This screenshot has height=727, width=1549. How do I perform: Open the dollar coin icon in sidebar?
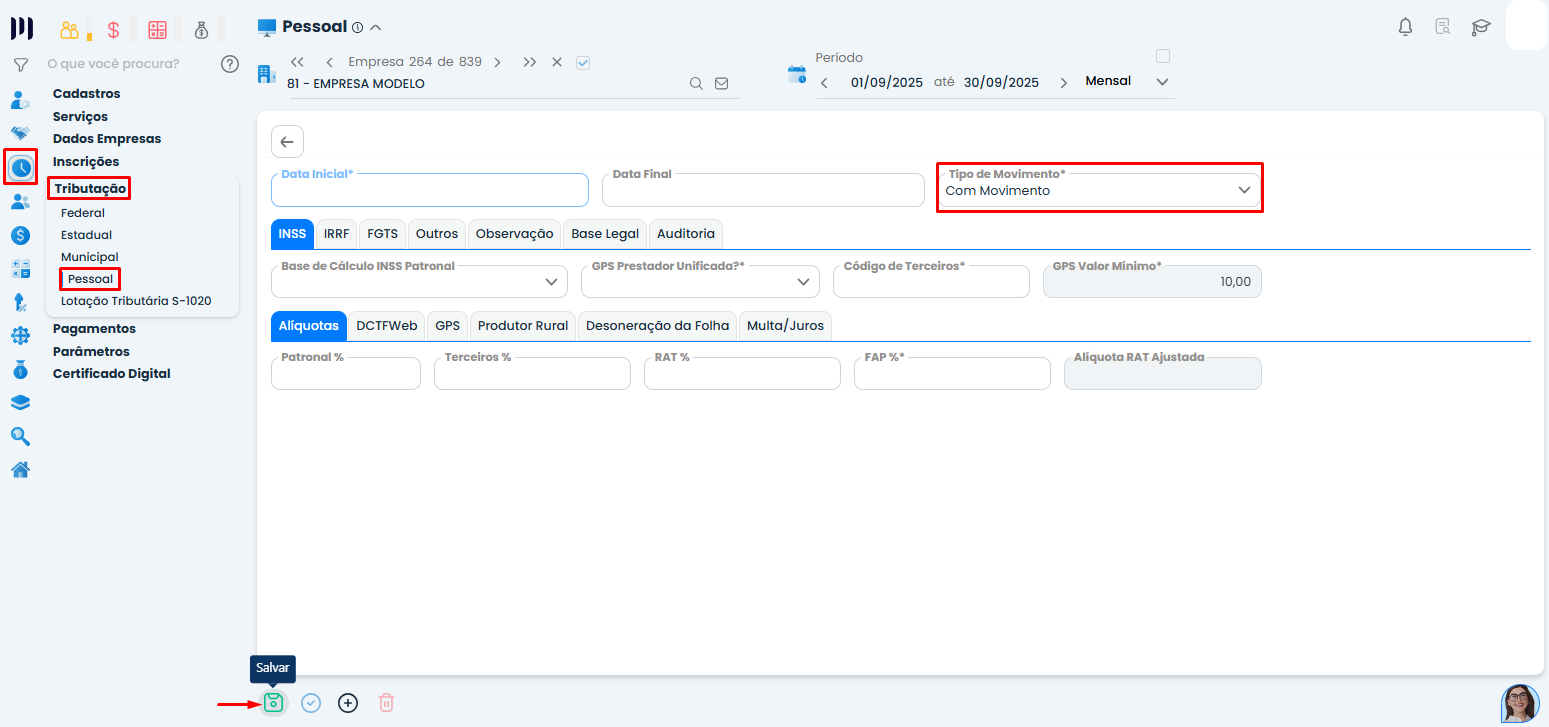pyautogui.click(x=20, y=235)
